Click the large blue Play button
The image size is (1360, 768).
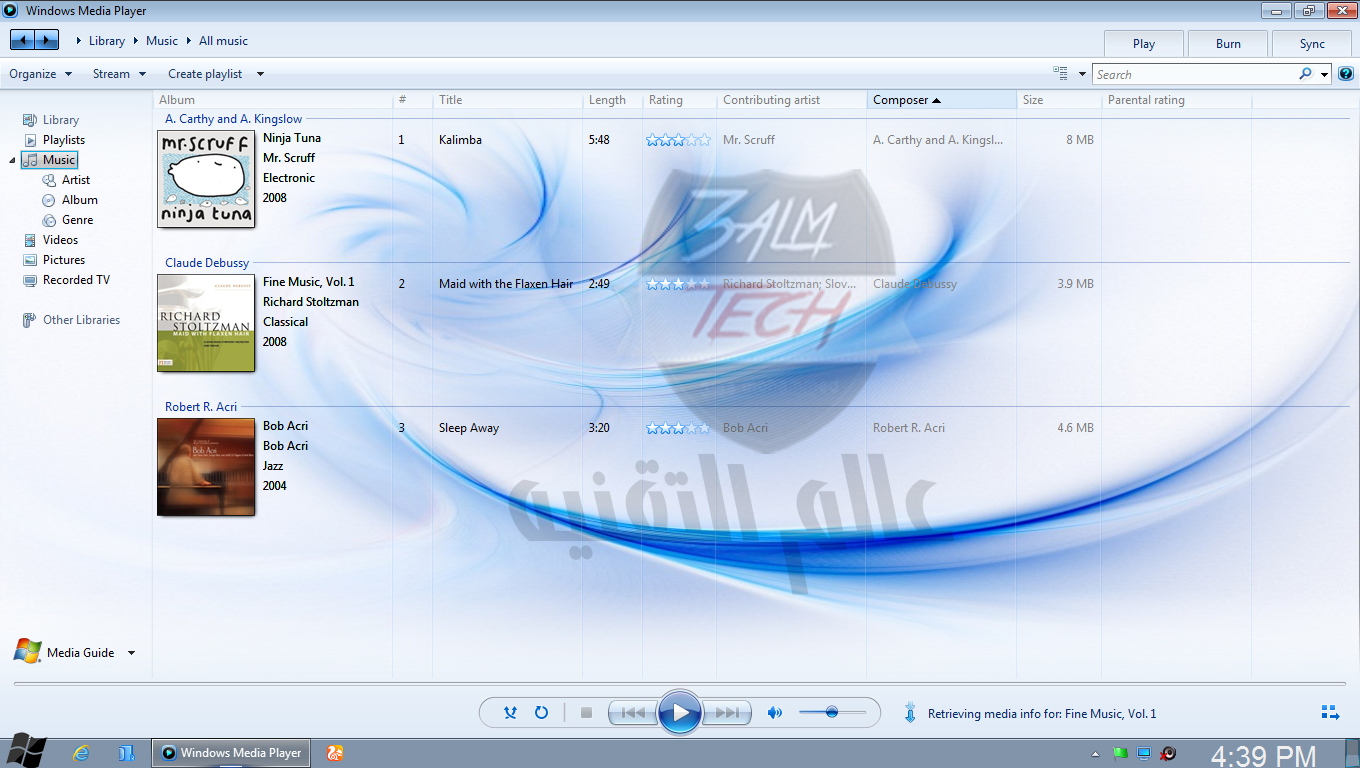click(680, 713)
